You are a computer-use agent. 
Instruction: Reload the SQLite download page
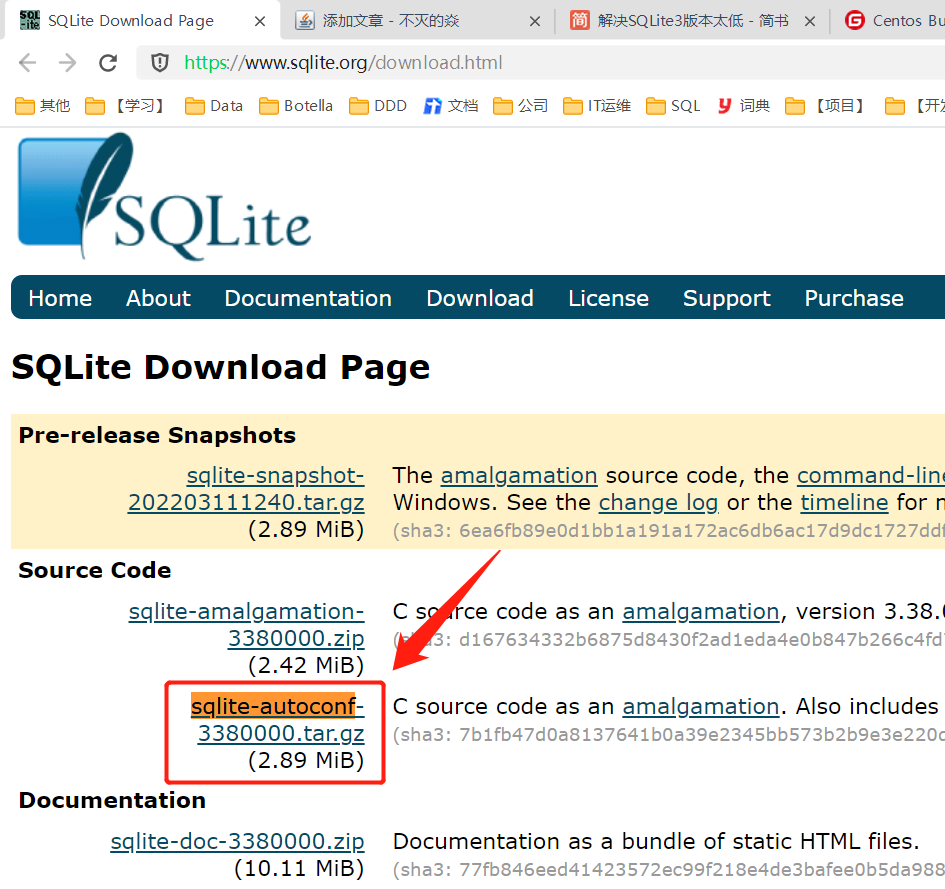108,63
